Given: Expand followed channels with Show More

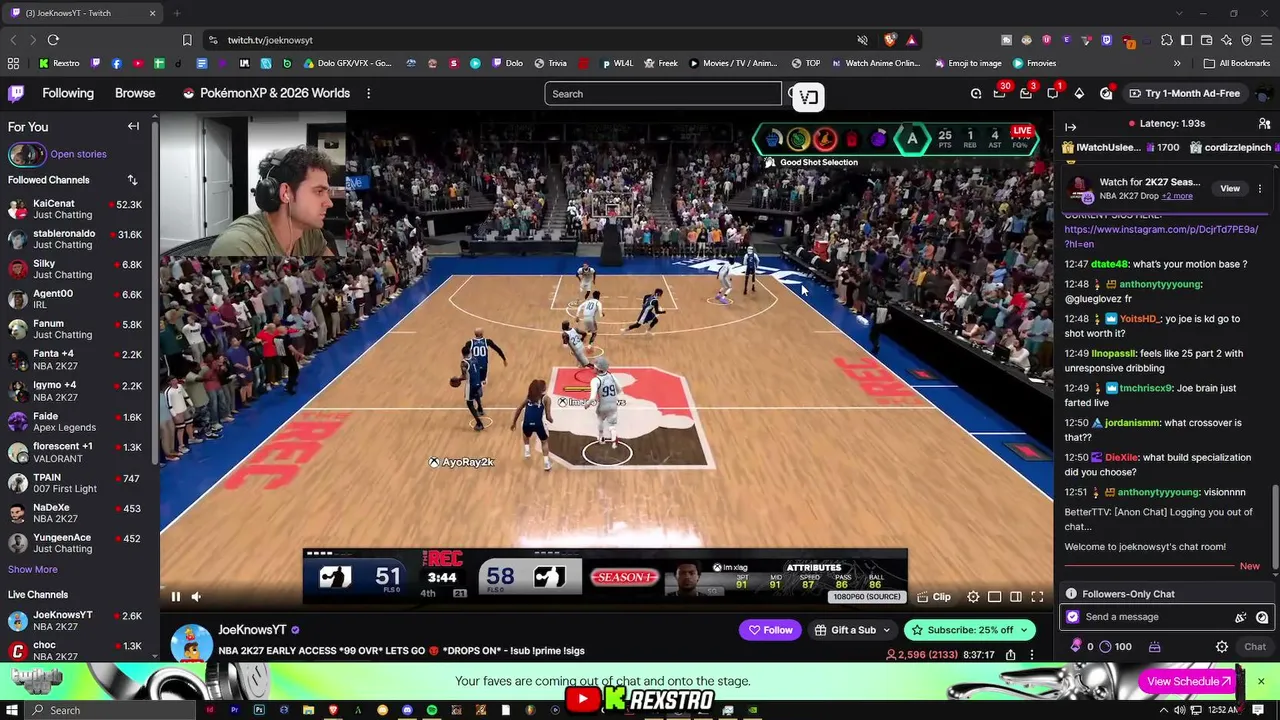Looking at the screenshot, I should (32, 569).
